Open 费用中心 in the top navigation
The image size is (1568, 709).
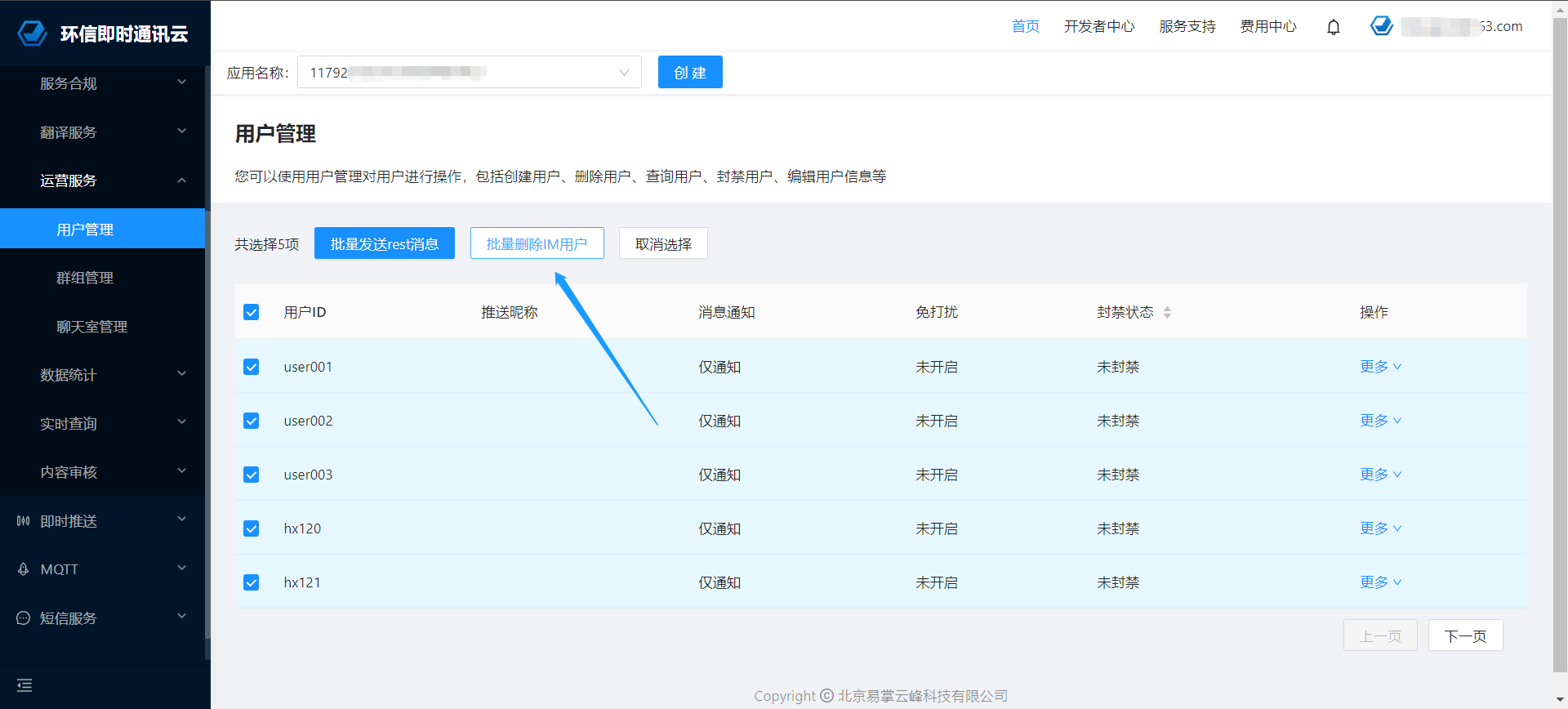point(1268,26)
